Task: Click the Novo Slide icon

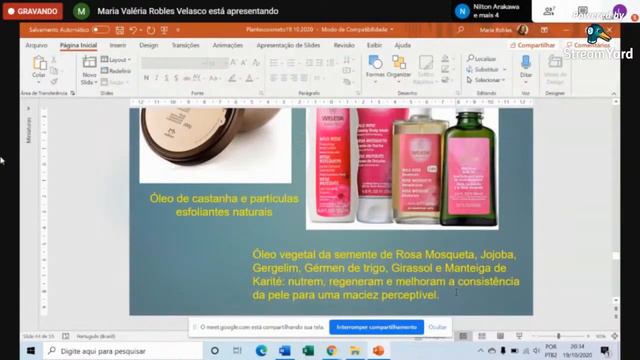Action: (x=89, y=63)
